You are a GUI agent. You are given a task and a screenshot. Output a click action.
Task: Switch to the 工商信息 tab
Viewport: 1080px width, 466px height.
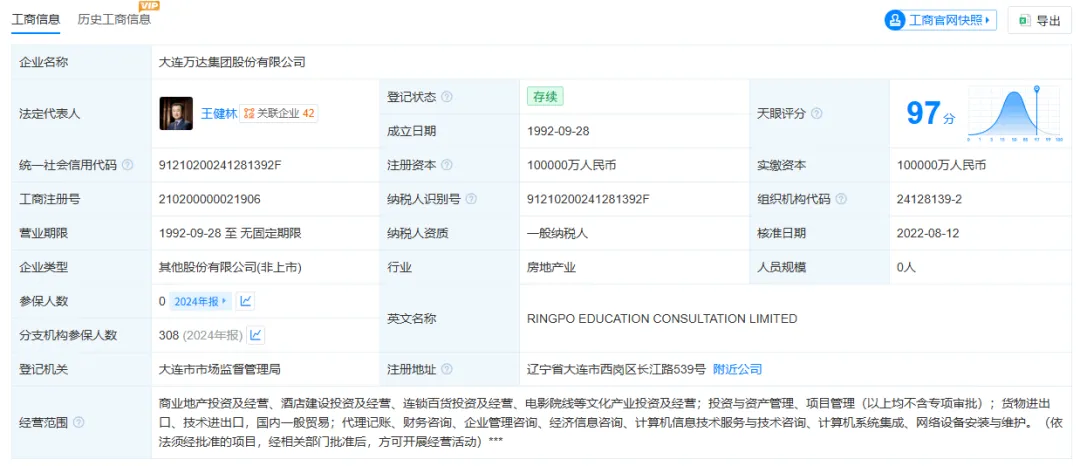[x=36, y=19]
